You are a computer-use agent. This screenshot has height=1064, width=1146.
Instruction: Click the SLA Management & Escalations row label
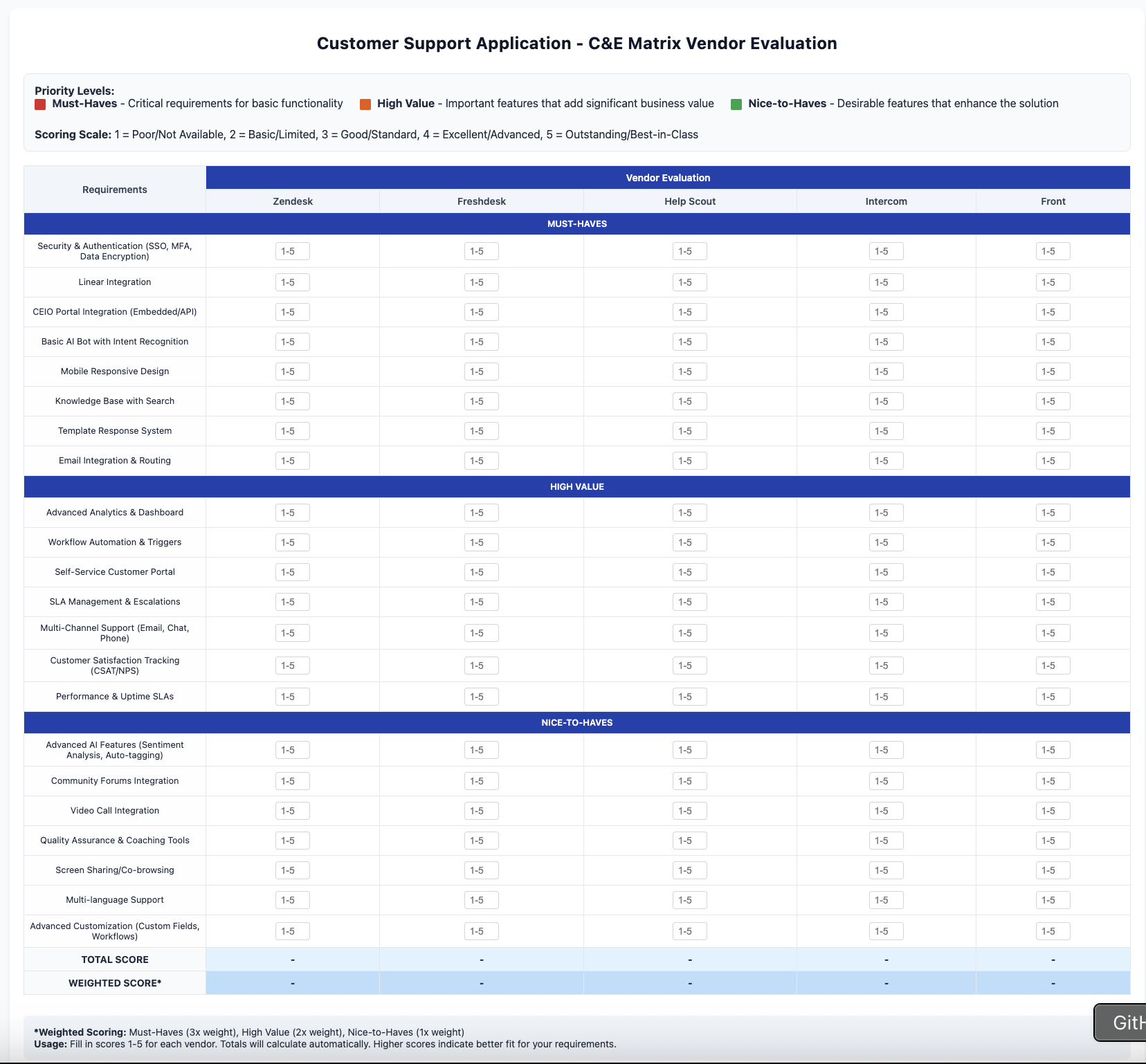click(115, 602)
